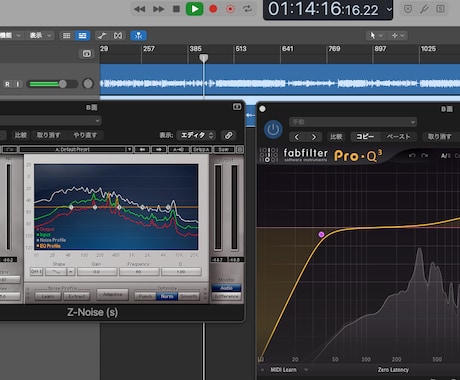Viewport: 460px width, 380px height.
Task: Click the Z-Noise window expand icon
Action: point(237,107)
